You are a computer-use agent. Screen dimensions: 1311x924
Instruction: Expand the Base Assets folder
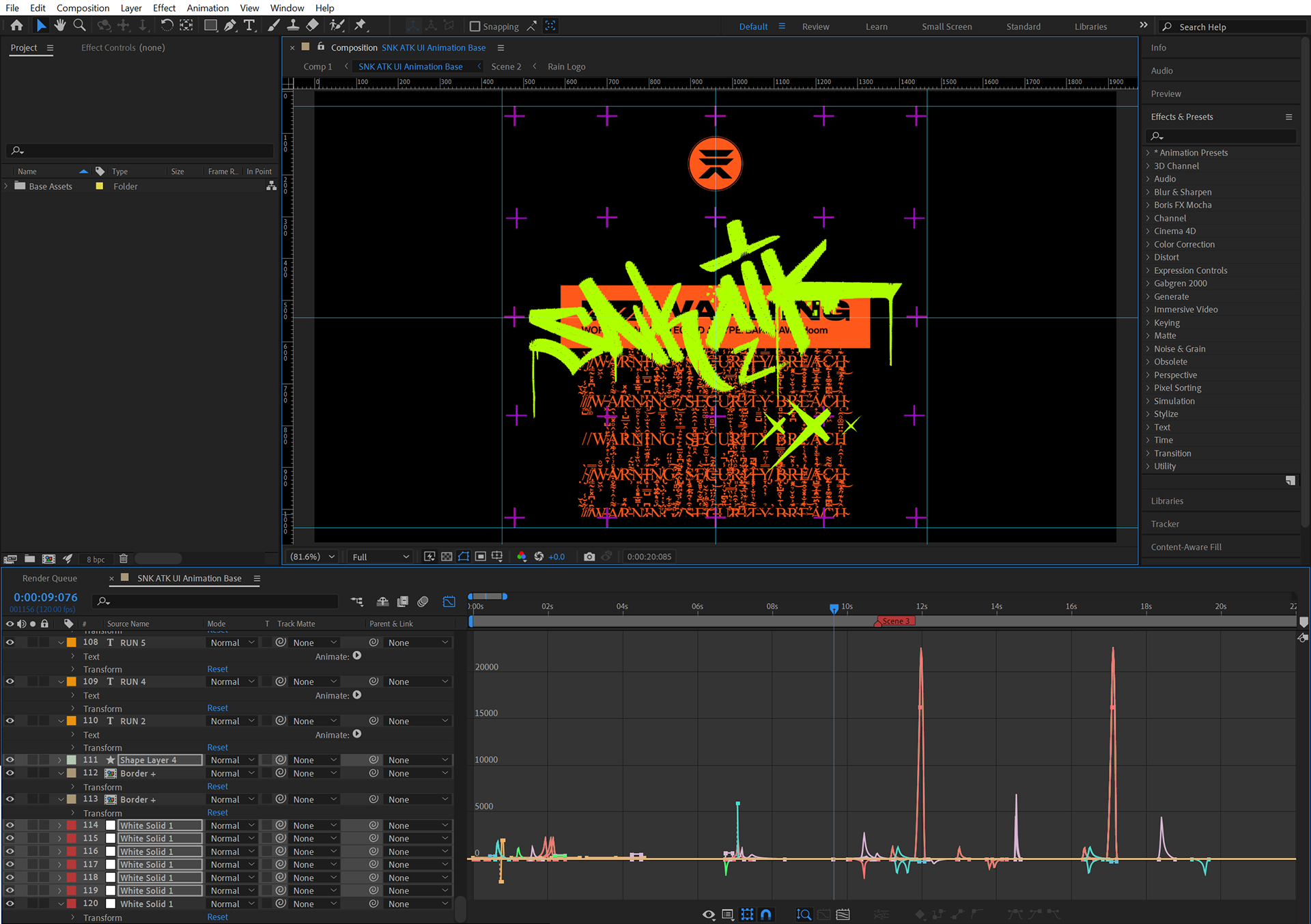(7, 186)
